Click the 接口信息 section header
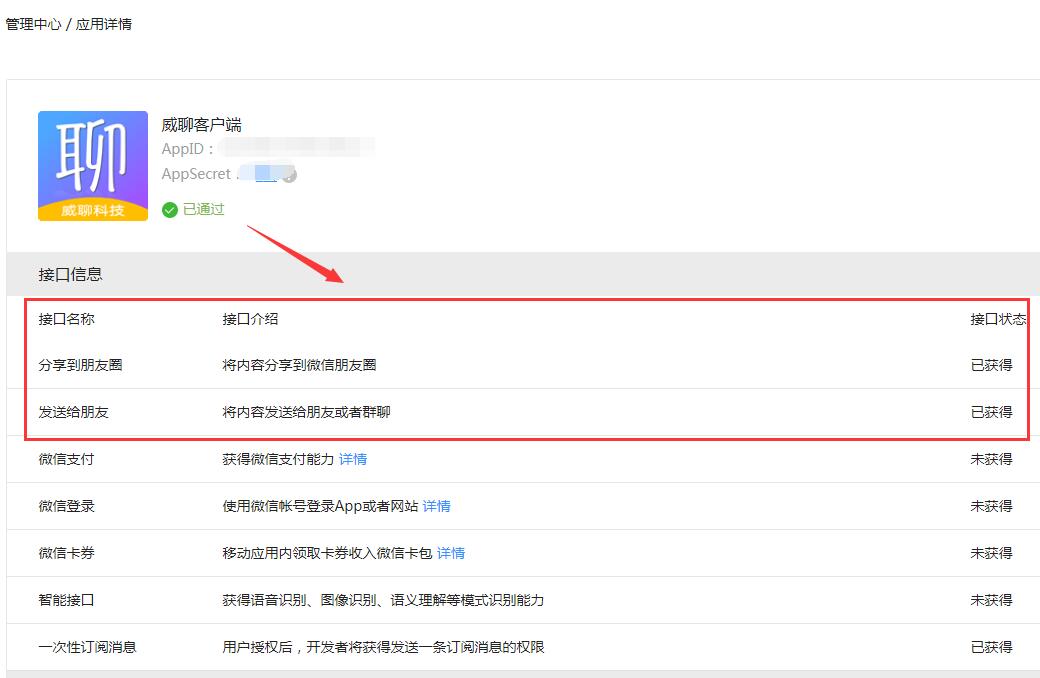This screenshot has width=1040, height=678. (x=70, y=275)
